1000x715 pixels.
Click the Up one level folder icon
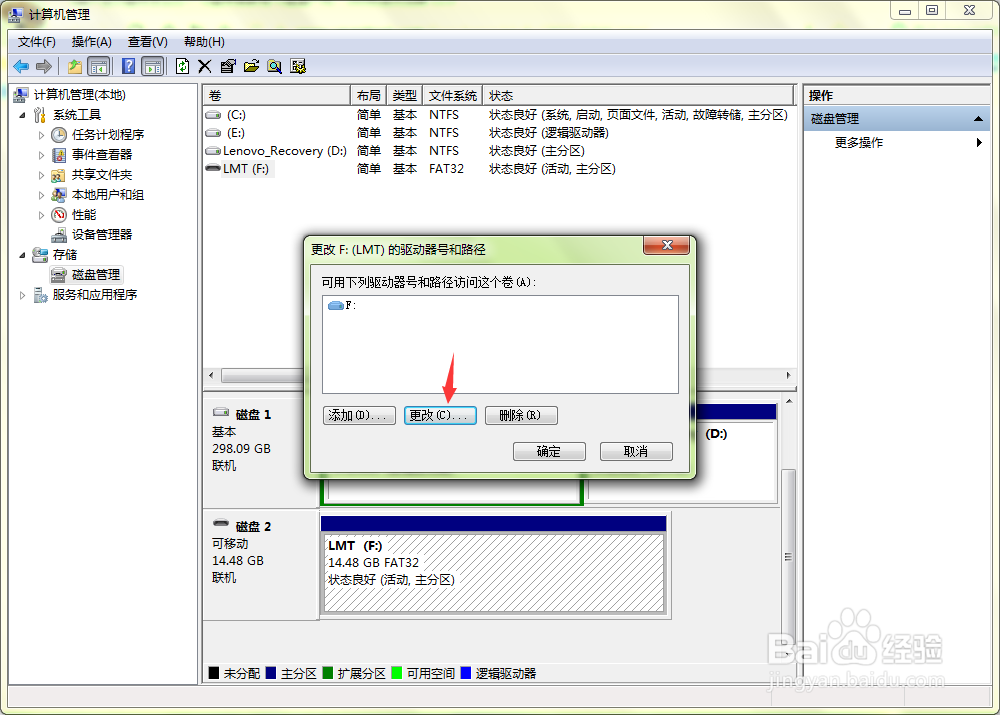pyautogui.click(x=75, y=66)
